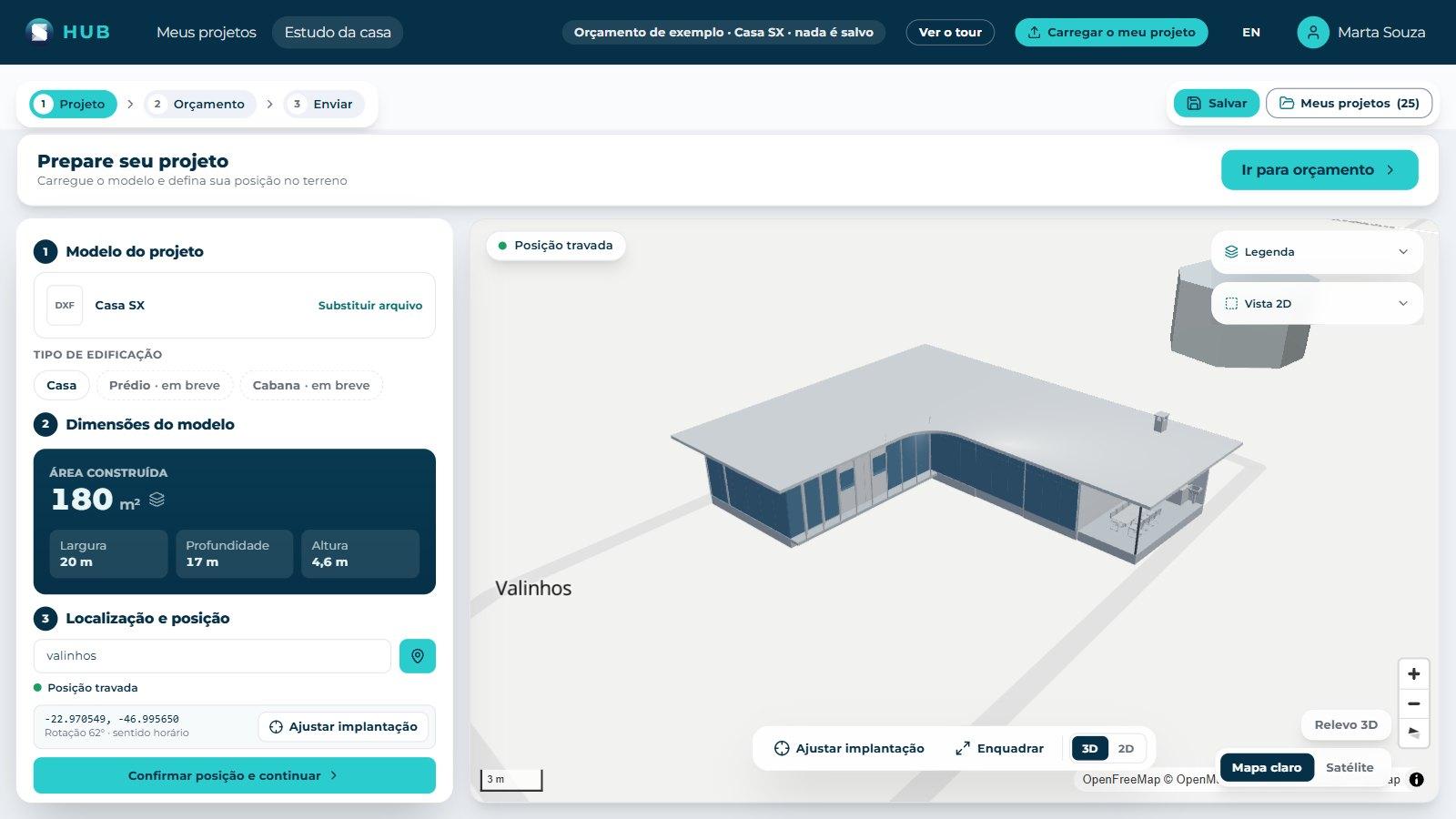Click Confirmar posição e continuar
The width and height of the screenshot is (1456, 819).
[x=235, y=776]
